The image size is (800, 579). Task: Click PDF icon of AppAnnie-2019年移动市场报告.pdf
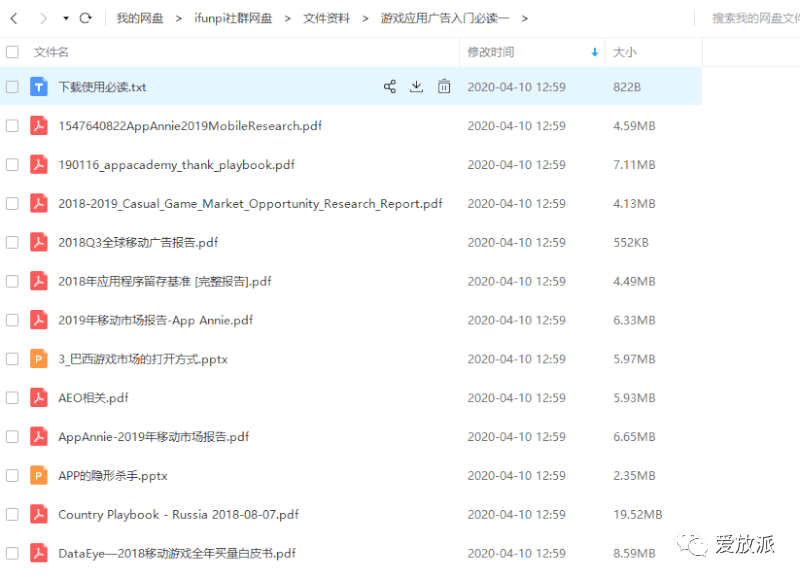pyautogui.click(x=39, y=436)
